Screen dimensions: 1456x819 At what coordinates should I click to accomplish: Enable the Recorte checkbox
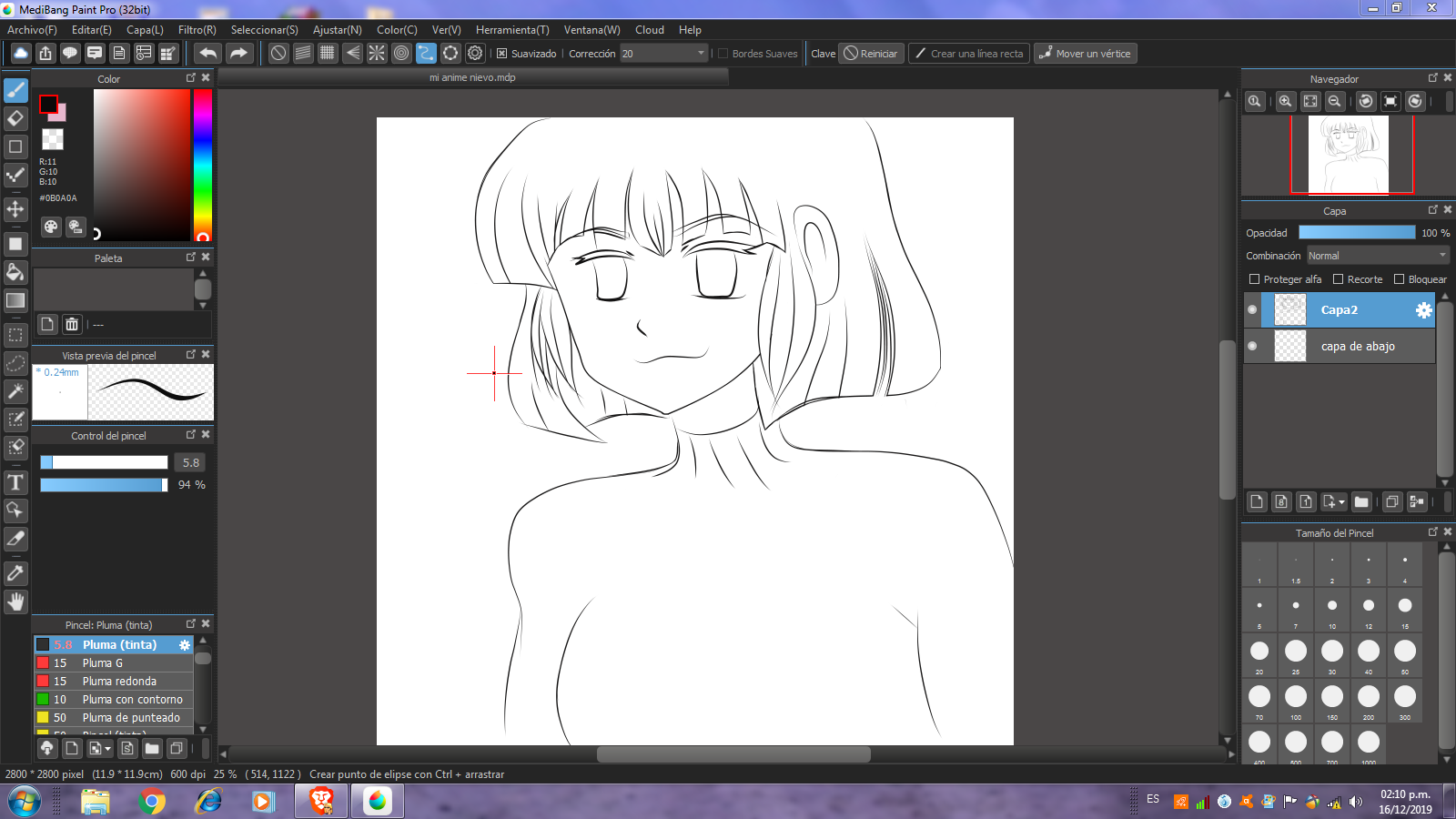click(x=1338, y=279)
